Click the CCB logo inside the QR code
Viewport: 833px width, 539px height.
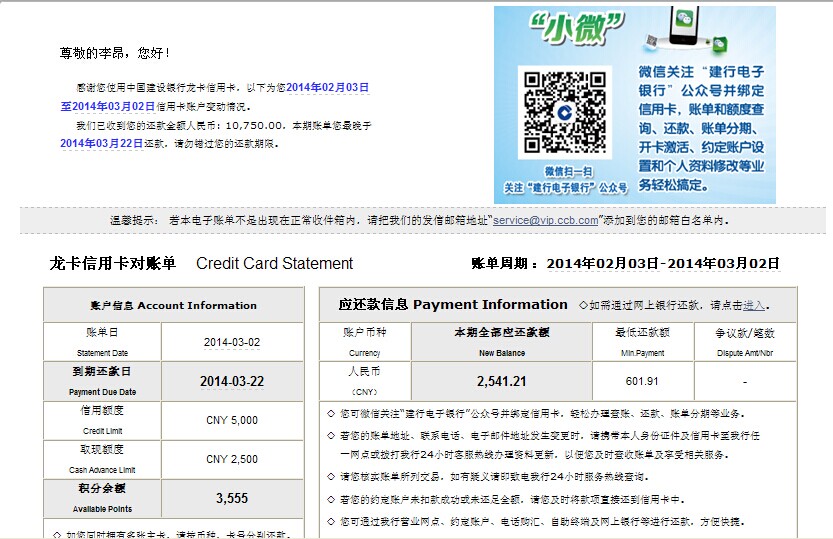565,112
